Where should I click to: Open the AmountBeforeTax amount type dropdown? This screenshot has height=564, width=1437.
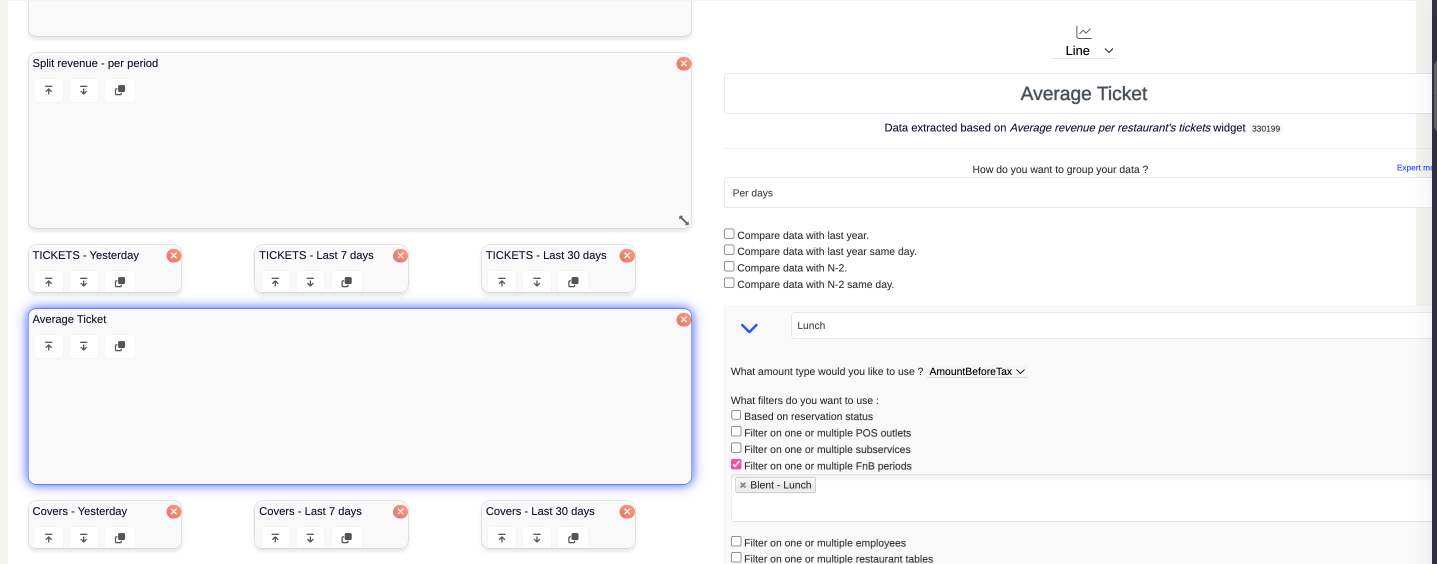pos(977,371)
